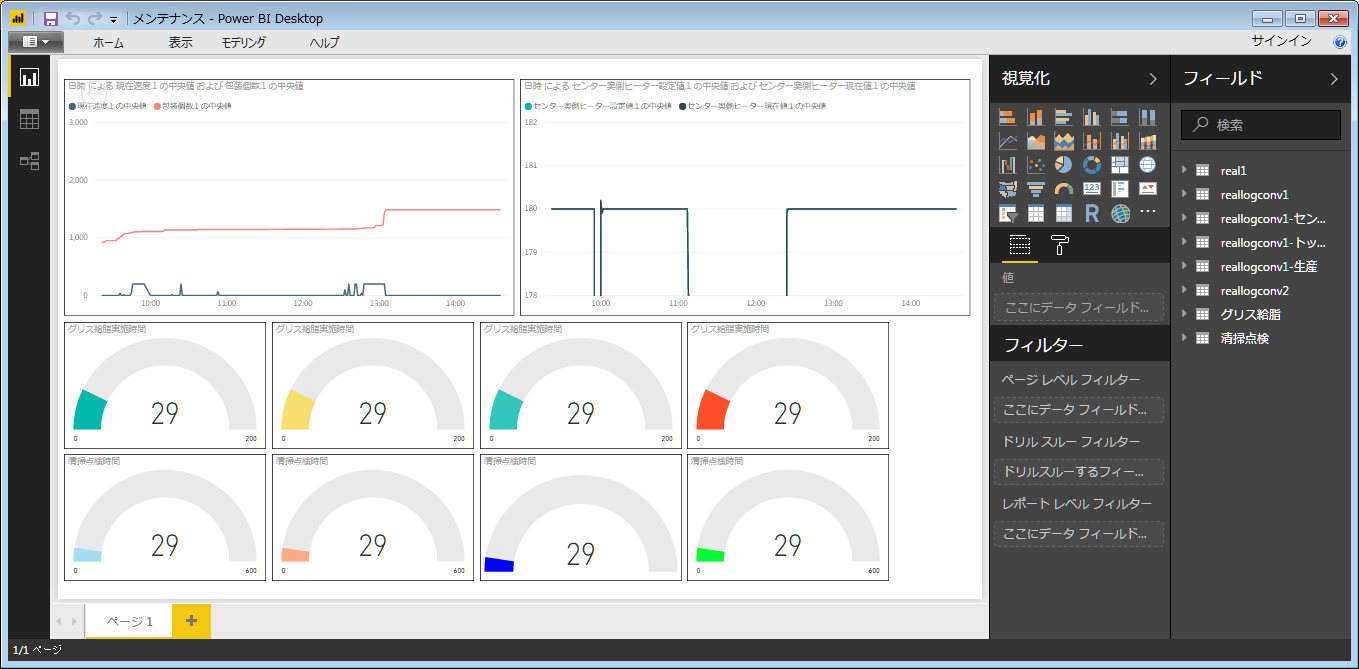Open the Format paint roller tab

(1058, 245)
